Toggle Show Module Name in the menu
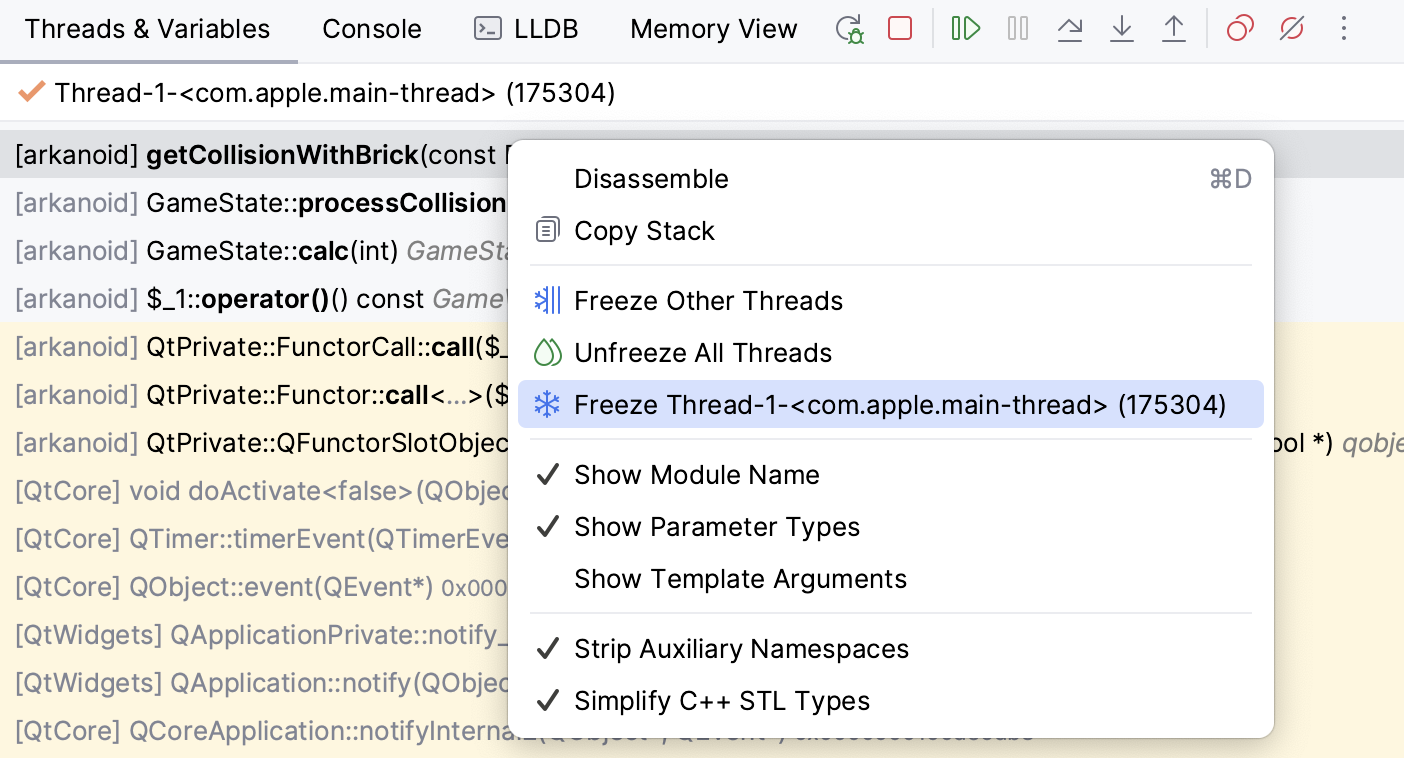 pyautogui.click(x=697, y=475)
